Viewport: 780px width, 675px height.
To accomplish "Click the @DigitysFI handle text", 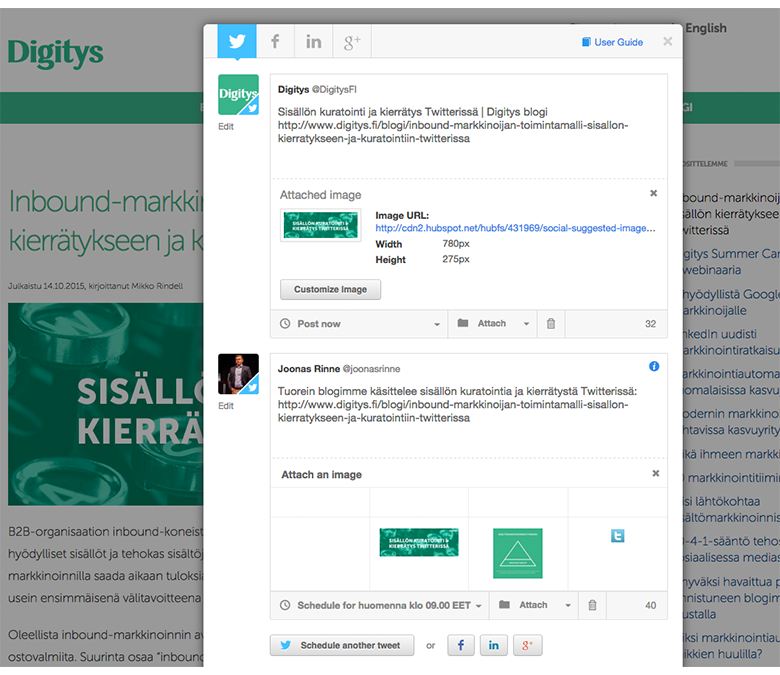I will [334, 90].
